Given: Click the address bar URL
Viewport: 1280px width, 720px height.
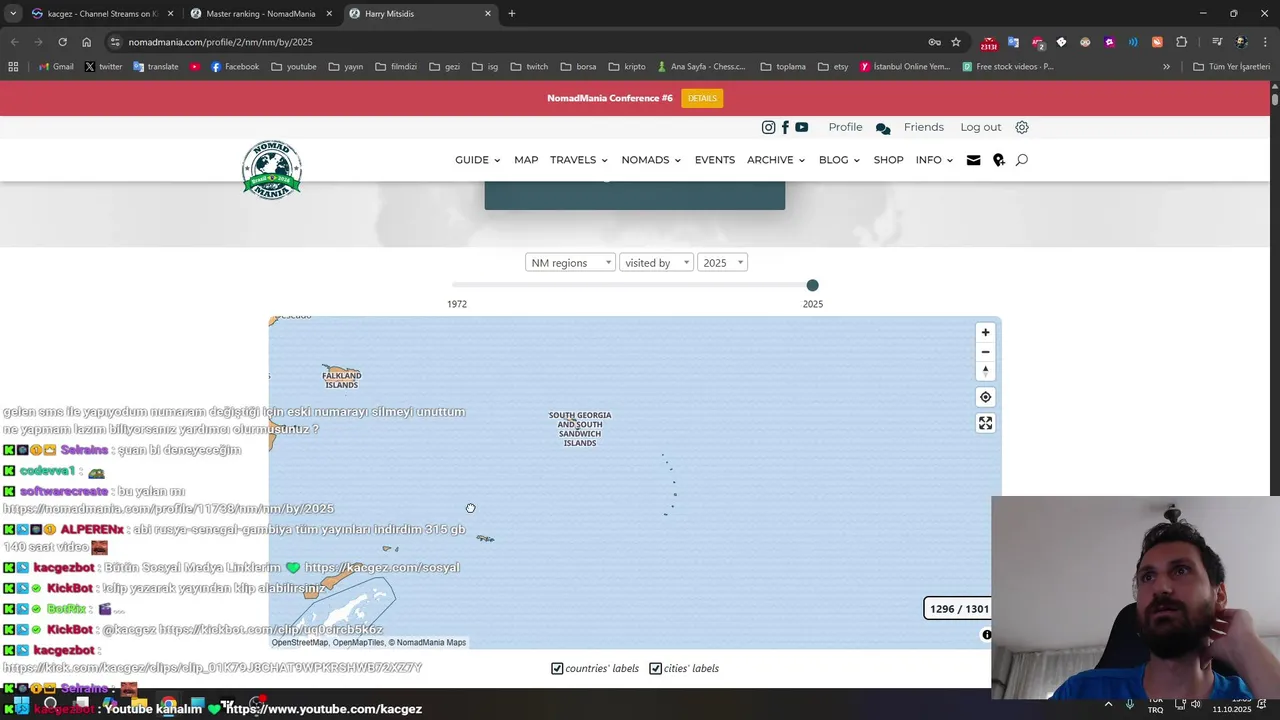Looking at the screenshot, I should point(220,42).
